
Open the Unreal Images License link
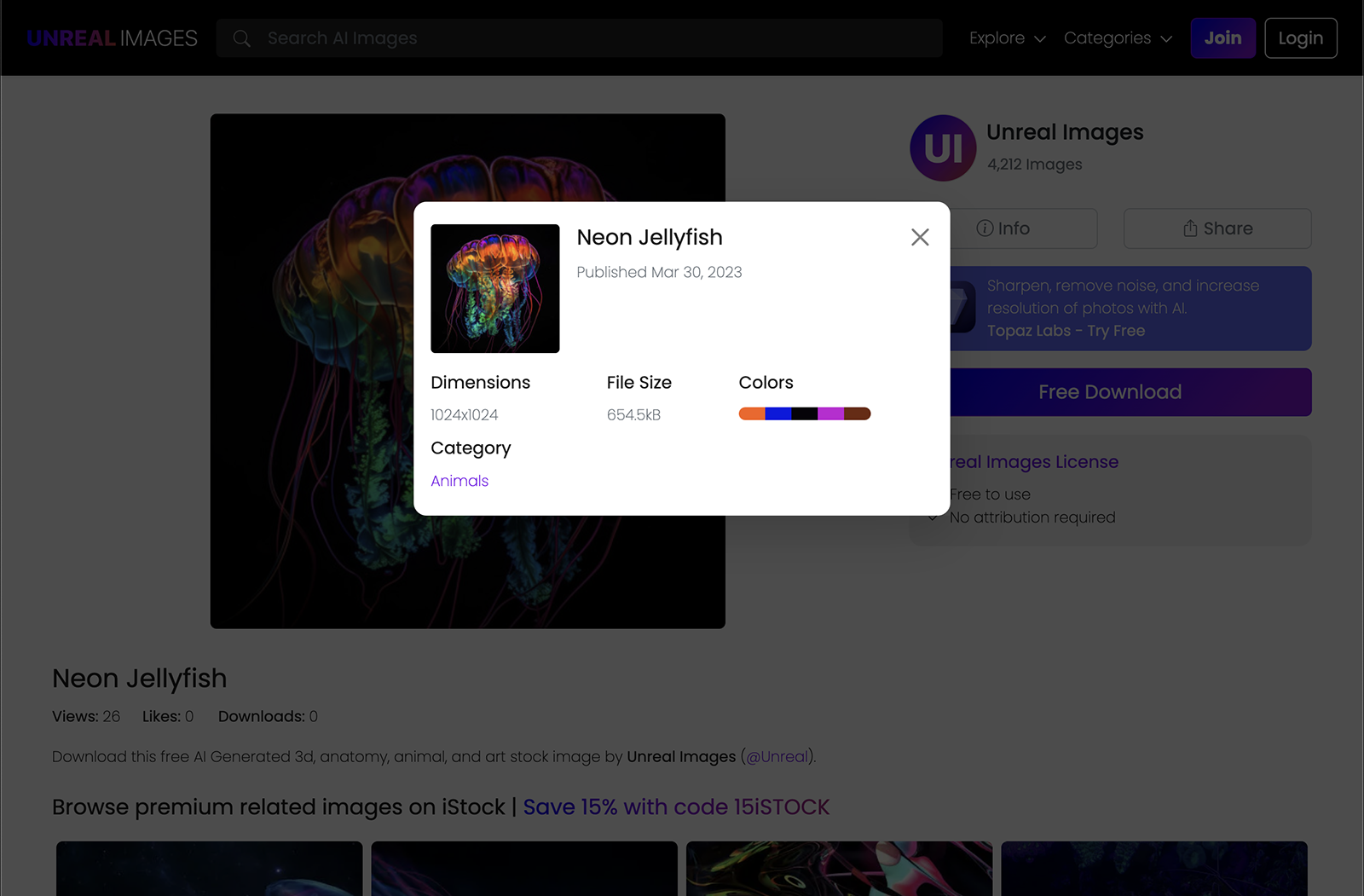(x=1034, y=462)
